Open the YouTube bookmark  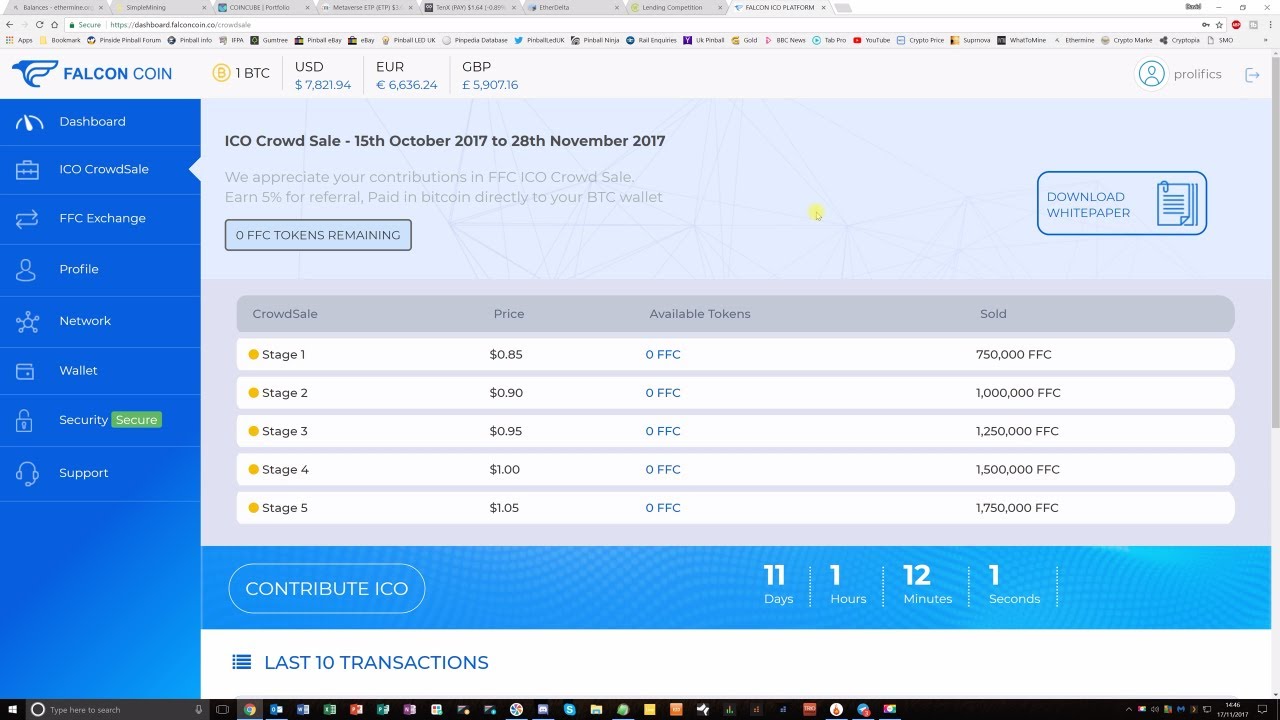click(x=872, y=40)
